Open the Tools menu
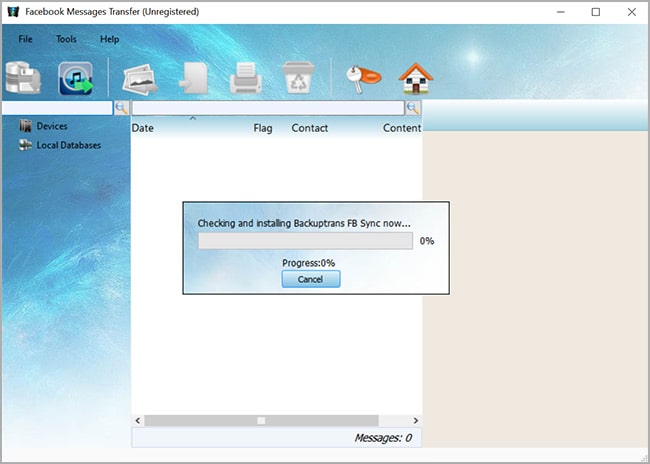 (x=66, y=39)
